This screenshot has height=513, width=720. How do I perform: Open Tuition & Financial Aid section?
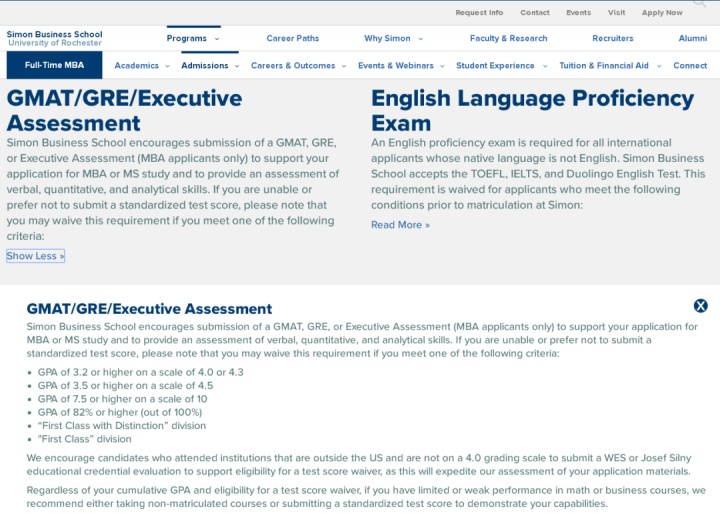tap(604, 66)
